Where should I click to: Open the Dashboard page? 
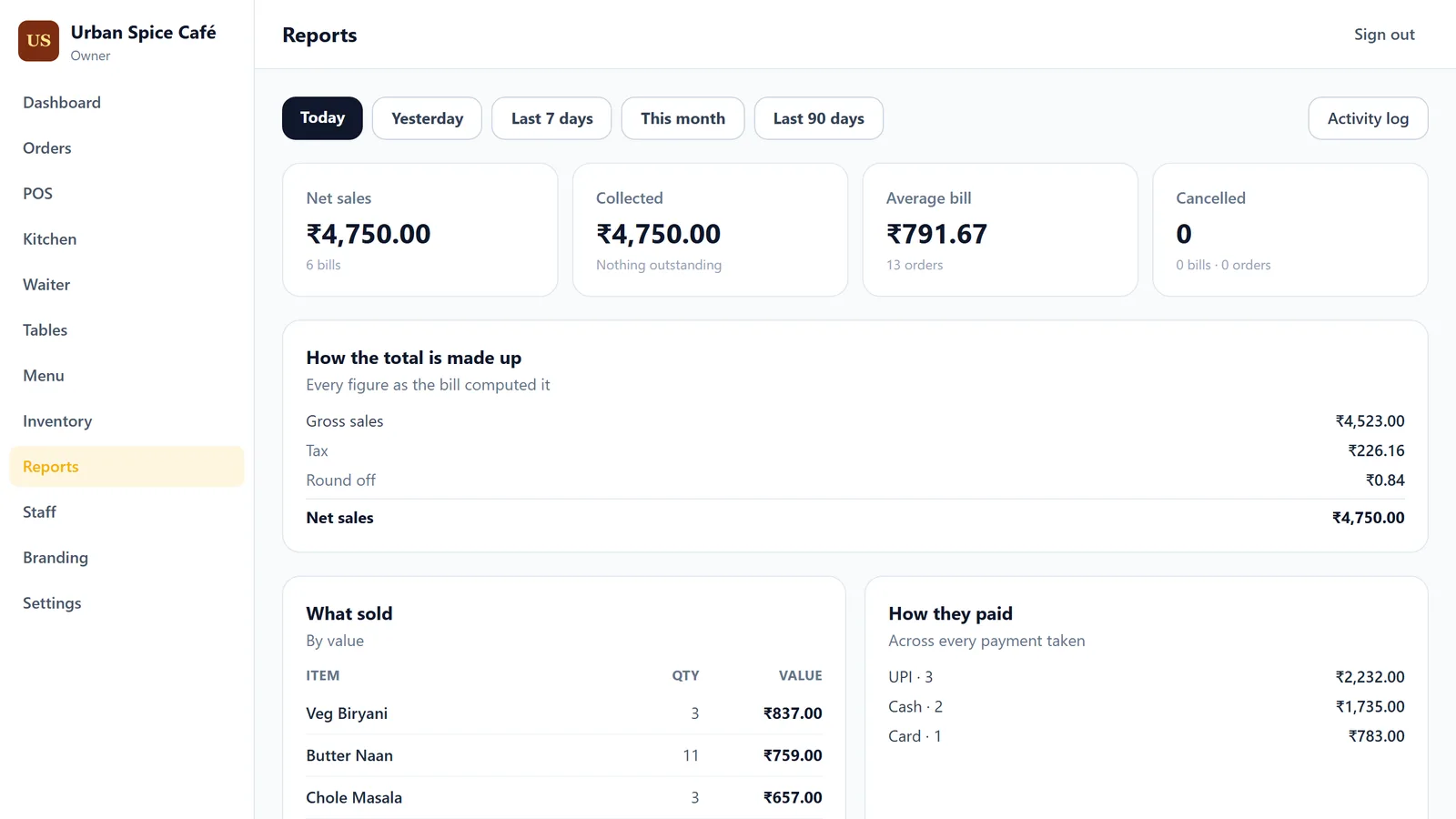tap(126, 103)
